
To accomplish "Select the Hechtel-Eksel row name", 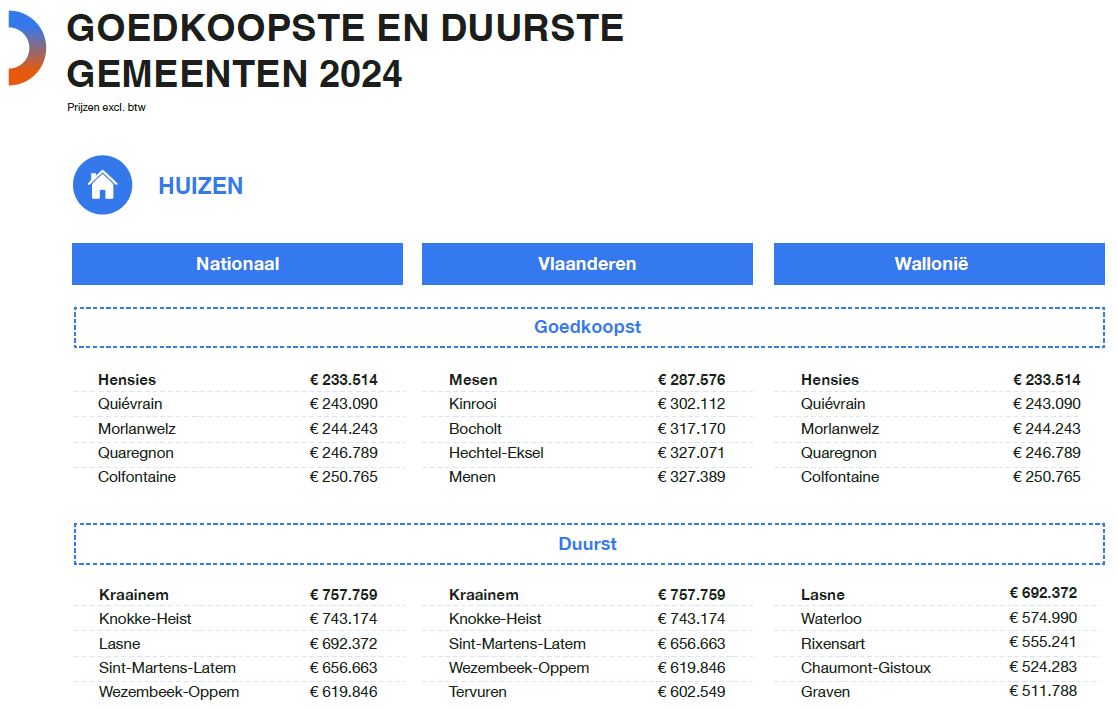I will [x=496, y=453].
